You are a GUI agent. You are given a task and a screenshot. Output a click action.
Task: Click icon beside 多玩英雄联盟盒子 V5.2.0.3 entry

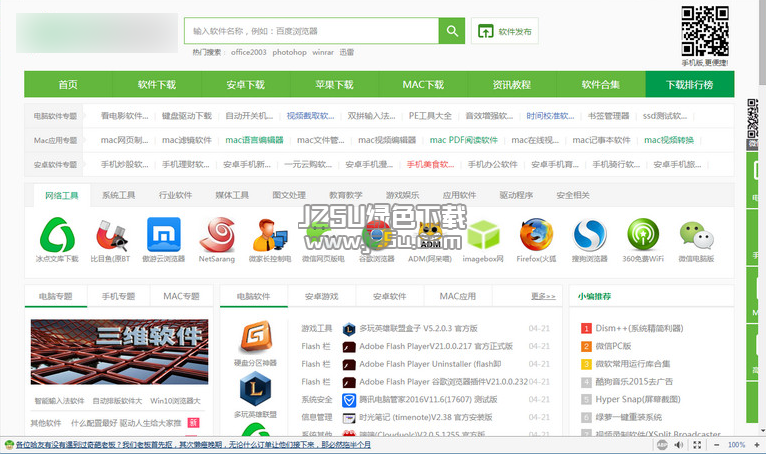349,329
